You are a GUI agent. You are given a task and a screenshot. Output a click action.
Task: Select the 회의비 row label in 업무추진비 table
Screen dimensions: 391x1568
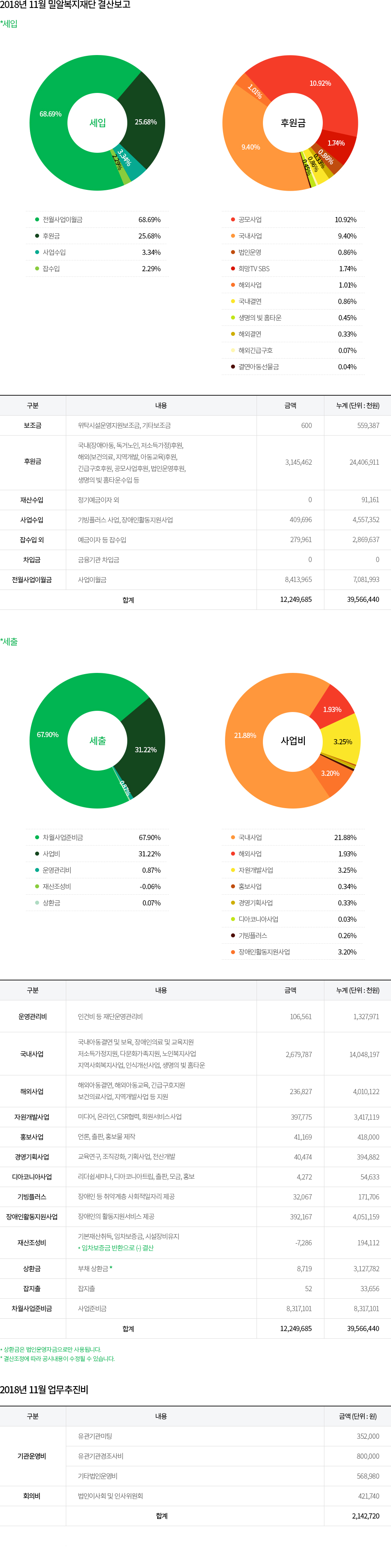click(x=32, y=1496)
